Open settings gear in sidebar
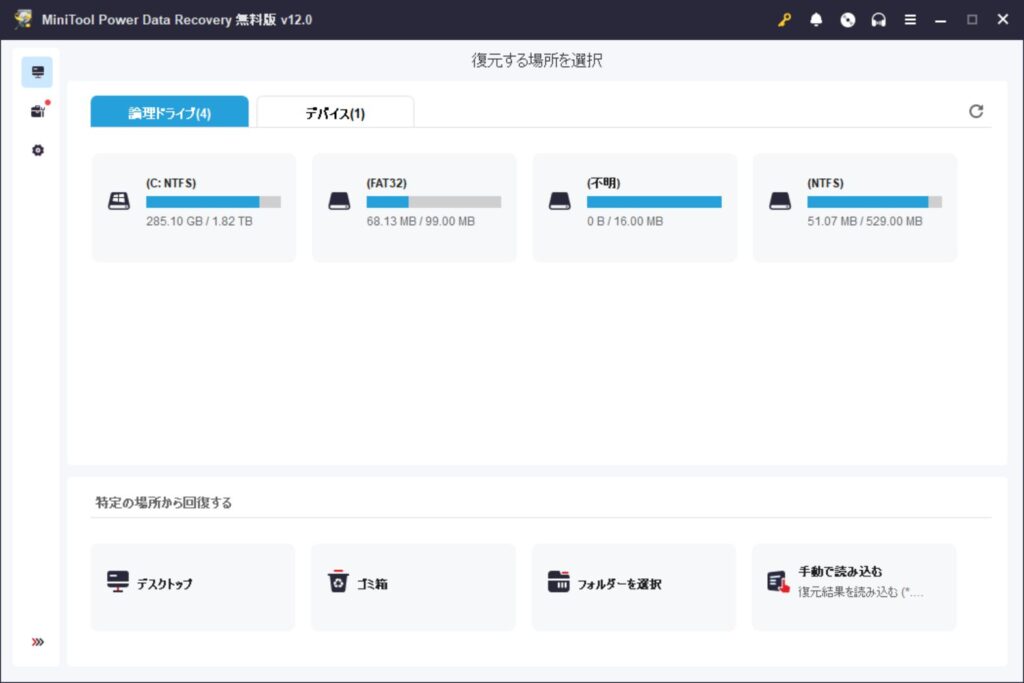This screenshot has width=1024, height=683. (x=38, y=150)
